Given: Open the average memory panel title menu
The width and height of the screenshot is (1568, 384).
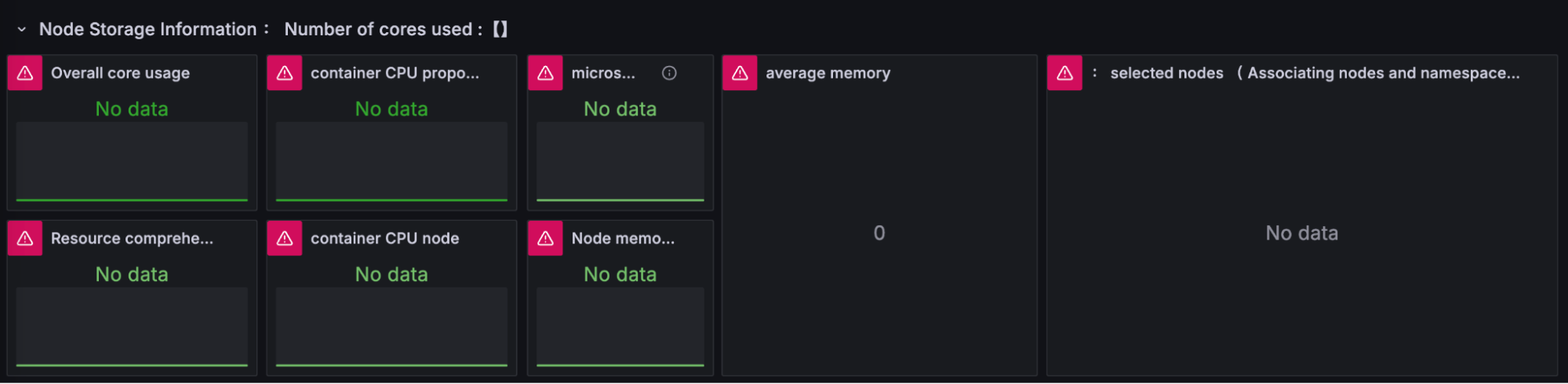Looking at the screenshot, I should pyautogui.click(x=828, y=73).
